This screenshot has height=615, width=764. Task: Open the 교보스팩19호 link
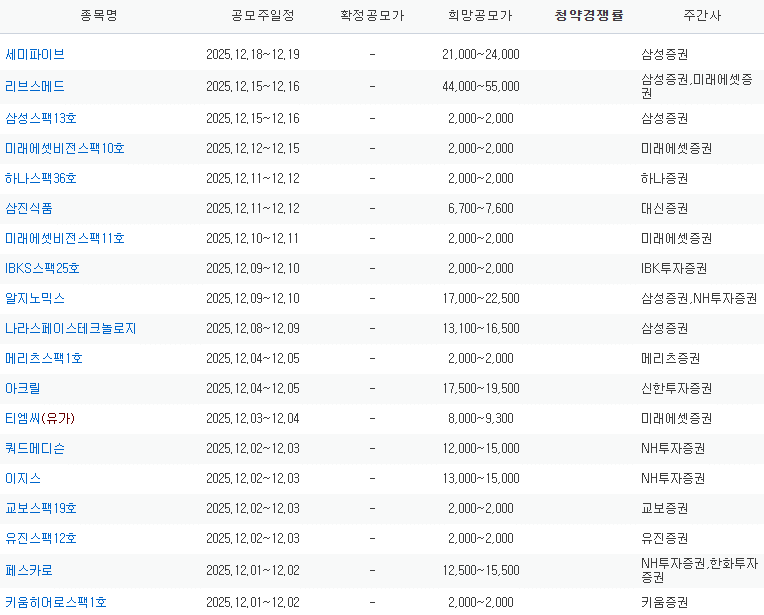click(41, 508)
